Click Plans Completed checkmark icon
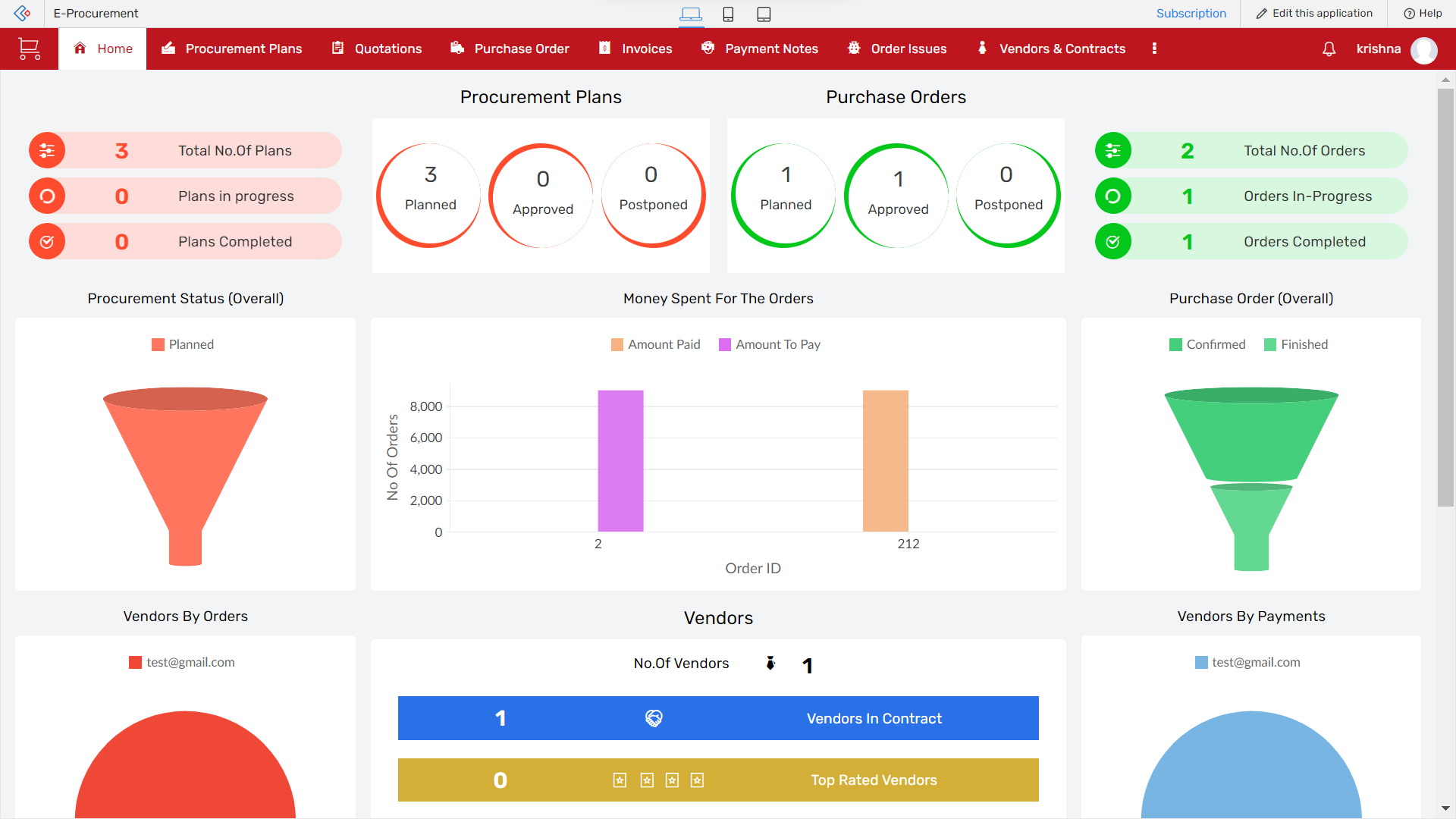The image size is (1456, 819). 47,242
